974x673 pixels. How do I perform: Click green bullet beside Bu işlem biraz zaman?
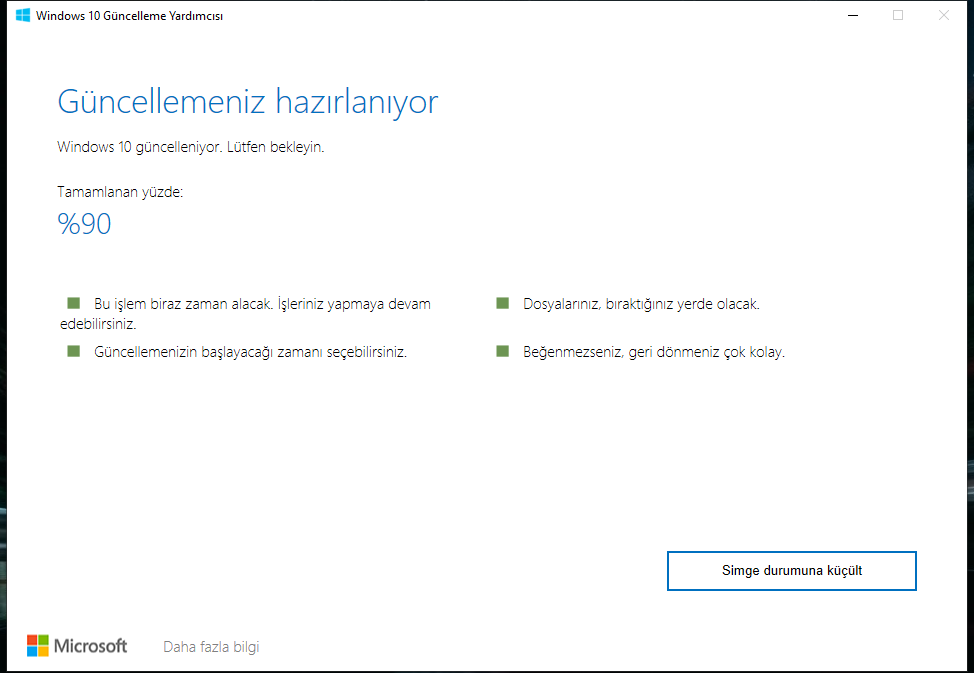tap(73, 303)
